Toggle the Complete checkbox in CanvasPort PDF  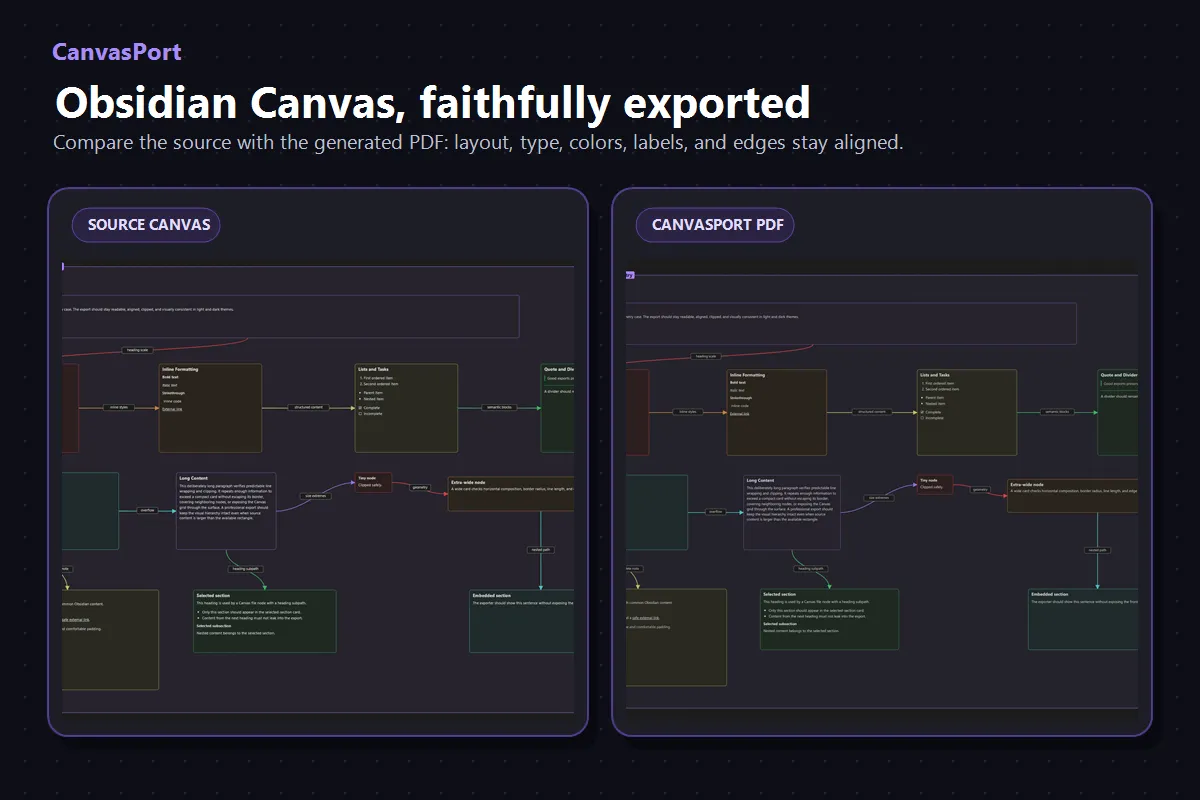921,412
